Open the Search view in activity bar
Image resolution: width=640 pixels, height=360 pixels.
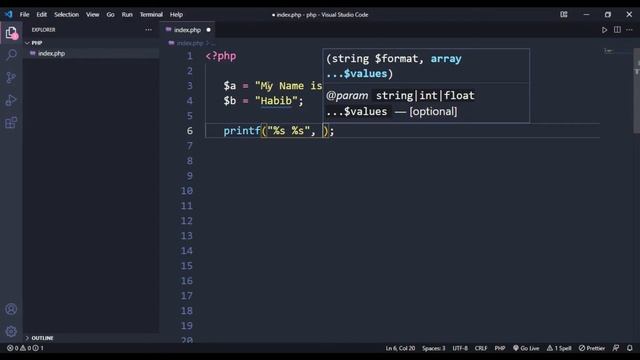[11, 55]
